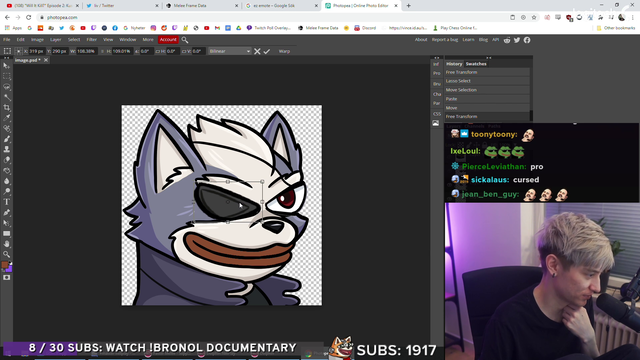This screenshot has height=360, width=640.
Task: Open the Bilinear interpolation dropdown
Action: tap(229, 51)
